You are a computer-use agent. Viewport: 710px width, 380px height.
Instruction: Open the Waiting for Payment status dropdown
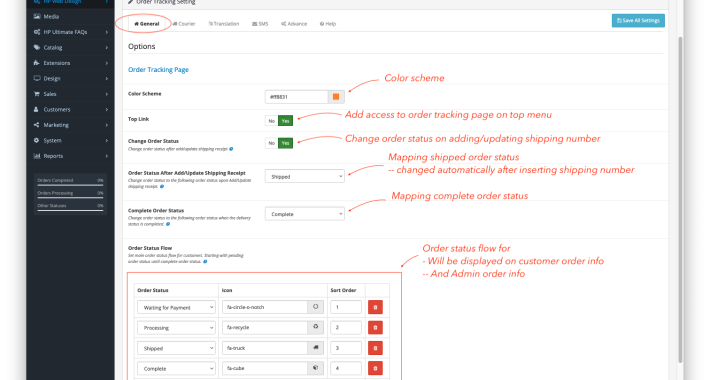[176, 307]
